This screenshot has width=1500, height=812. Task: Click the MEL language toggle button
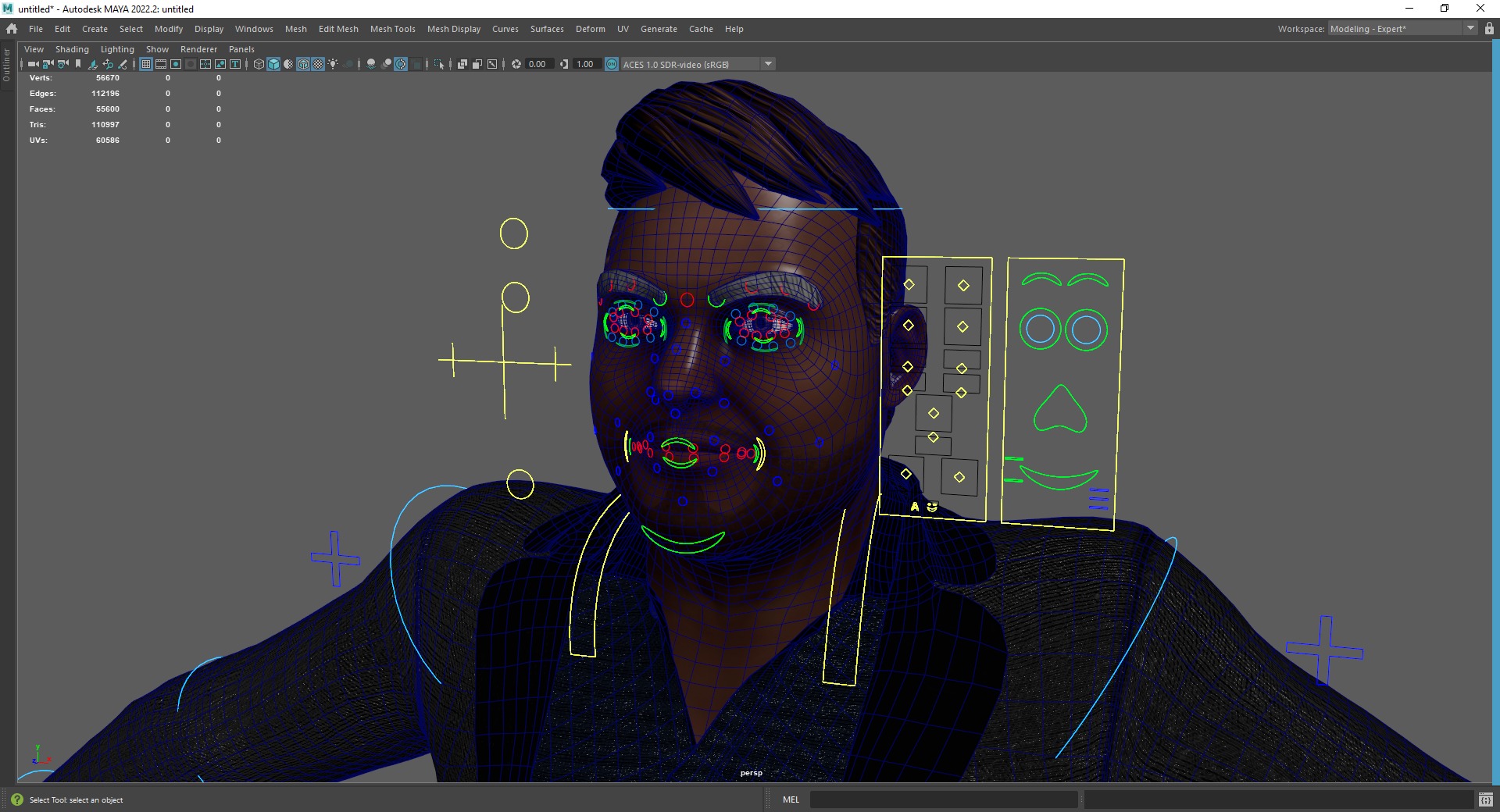(791, 800)
